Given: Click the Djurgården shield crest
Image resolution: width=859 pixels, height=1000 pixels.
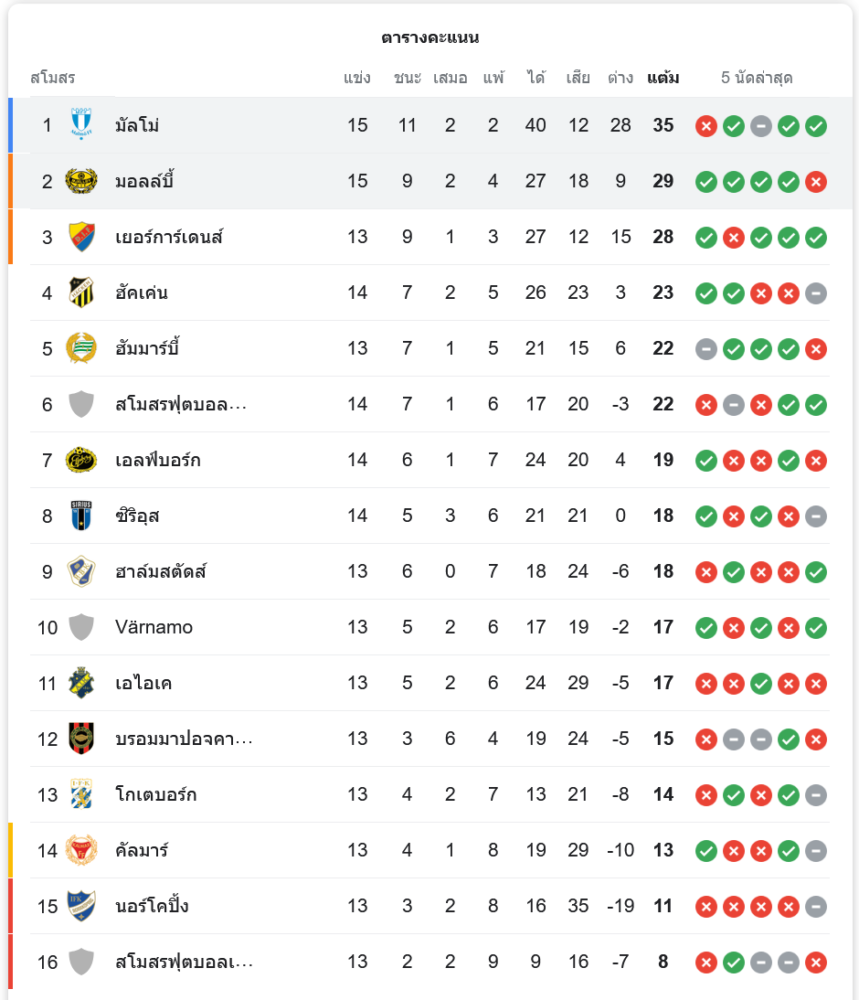Looking at the screenshot, I should point(81,237).
